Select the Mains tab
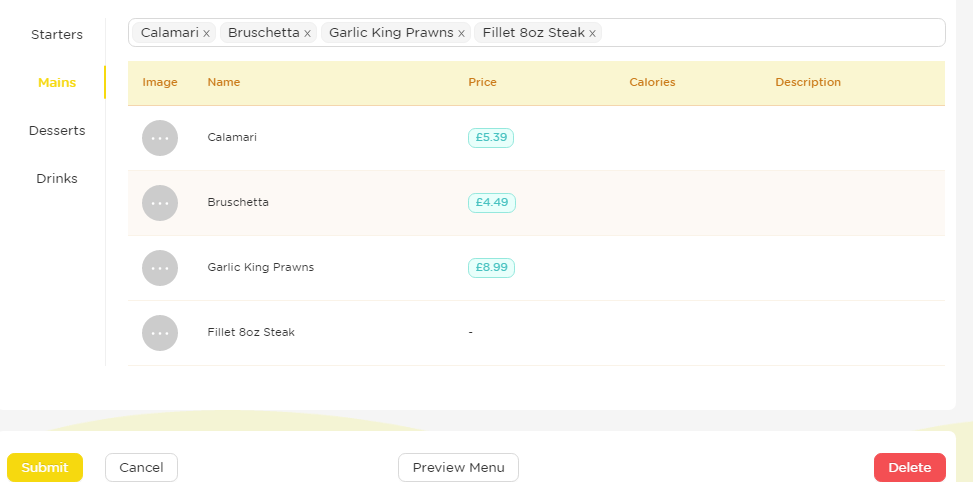 pyautogui.click(x=57, y=83)
